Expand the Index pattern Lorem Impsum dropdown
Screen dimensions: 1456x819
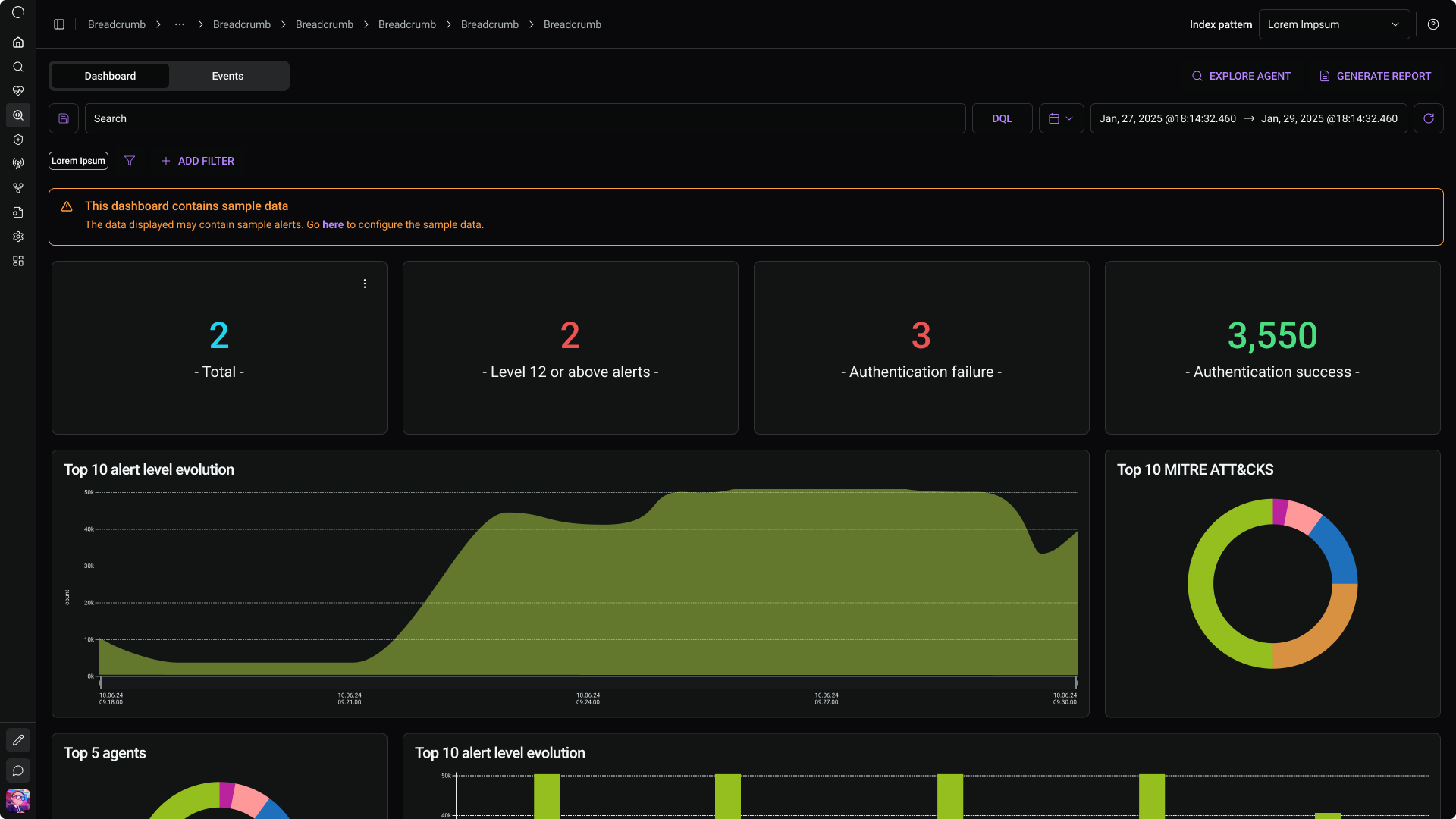[x=1335, y=24]
